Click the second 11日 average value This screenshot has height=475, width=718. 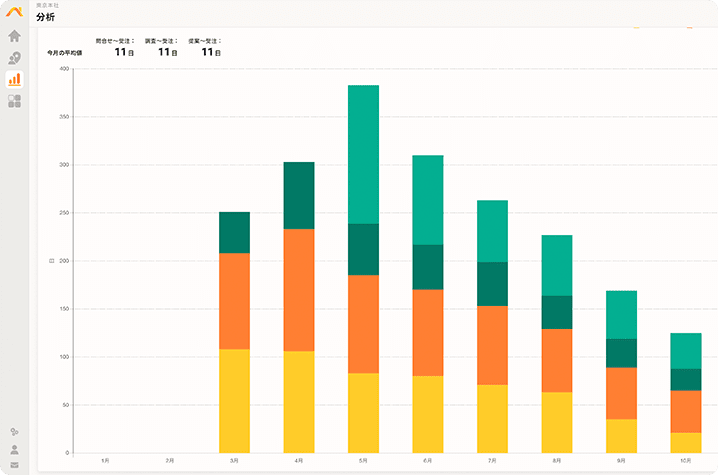(168, 52)
